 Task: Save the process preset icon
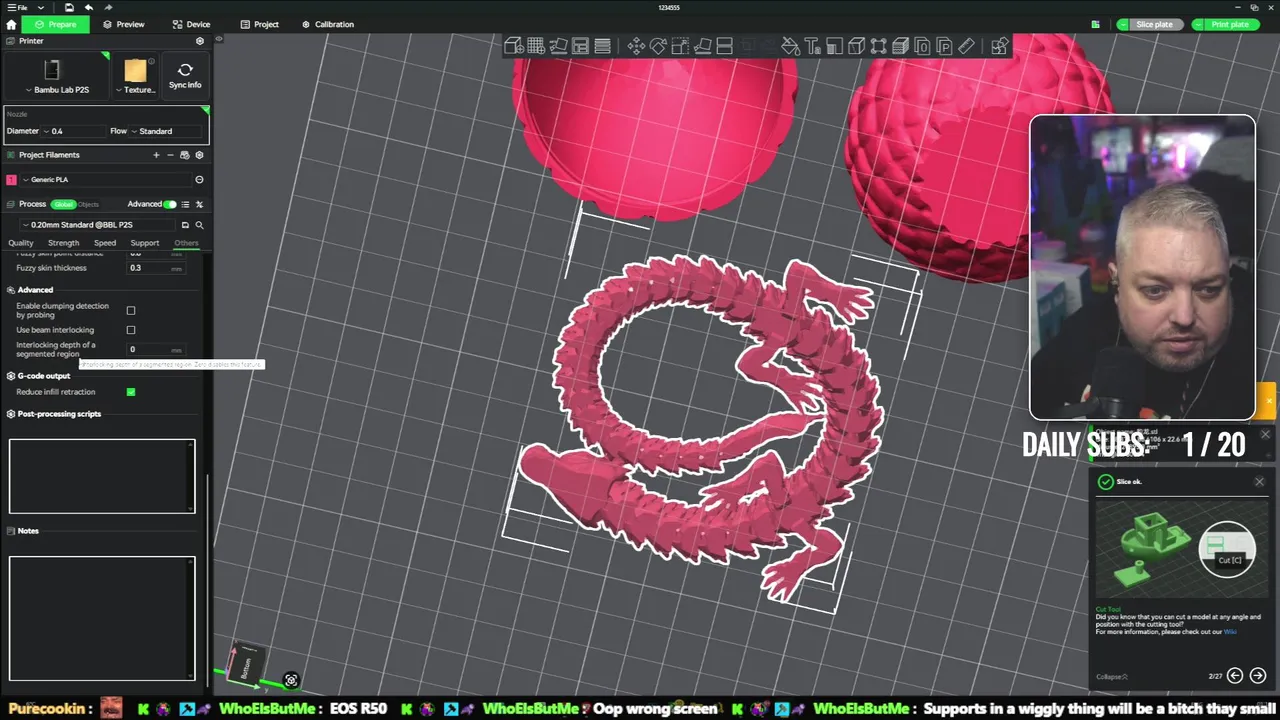point(185,225)
